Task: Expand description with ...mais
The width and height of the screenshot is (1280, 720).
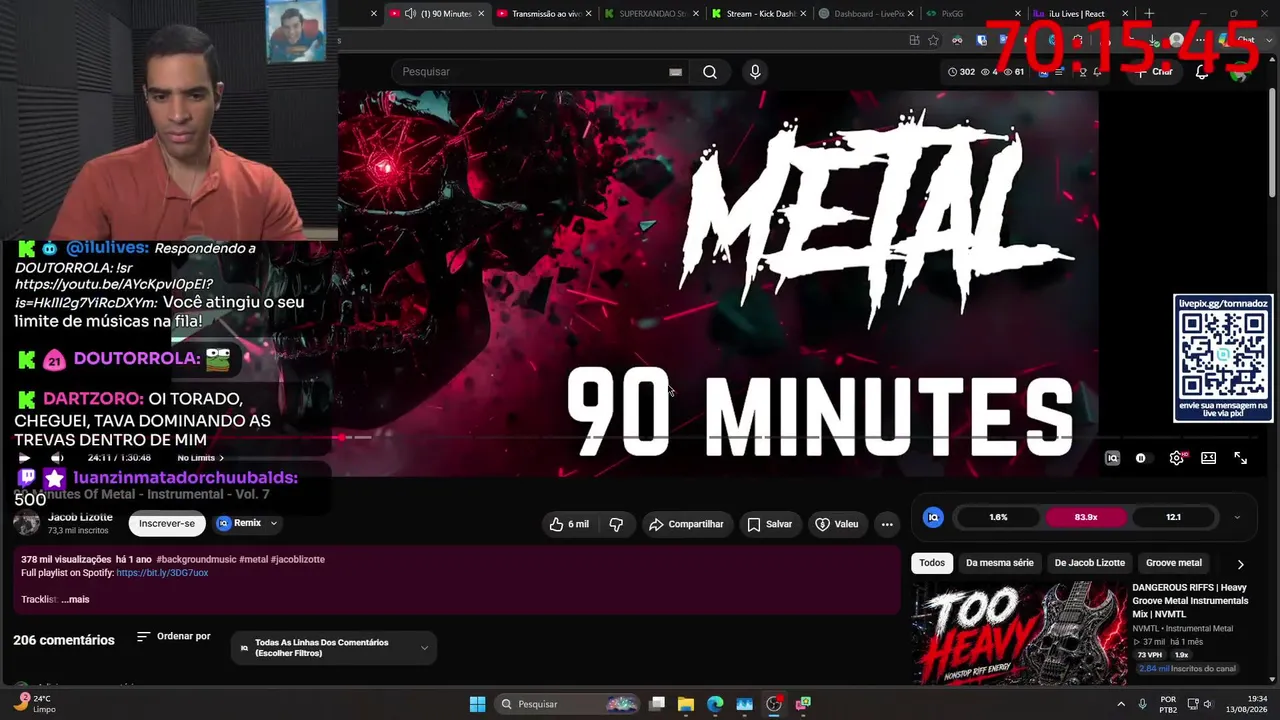Action: 75,599
